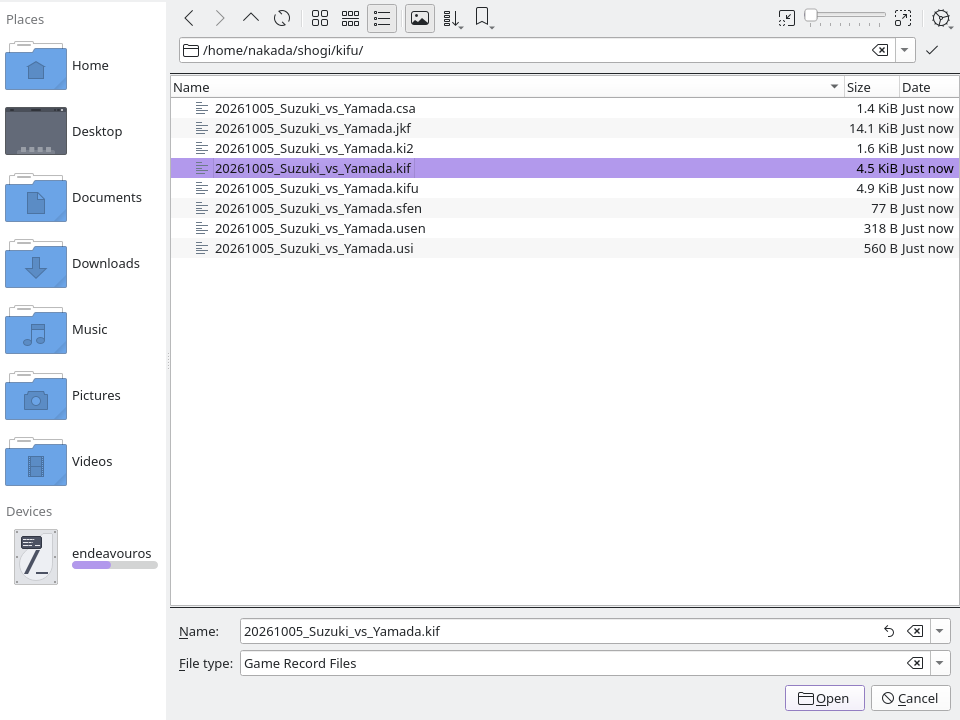The width and height of the screenshot is (960, 720).
Task: Open the Home place in sidebar
Action: coord(83,66)
